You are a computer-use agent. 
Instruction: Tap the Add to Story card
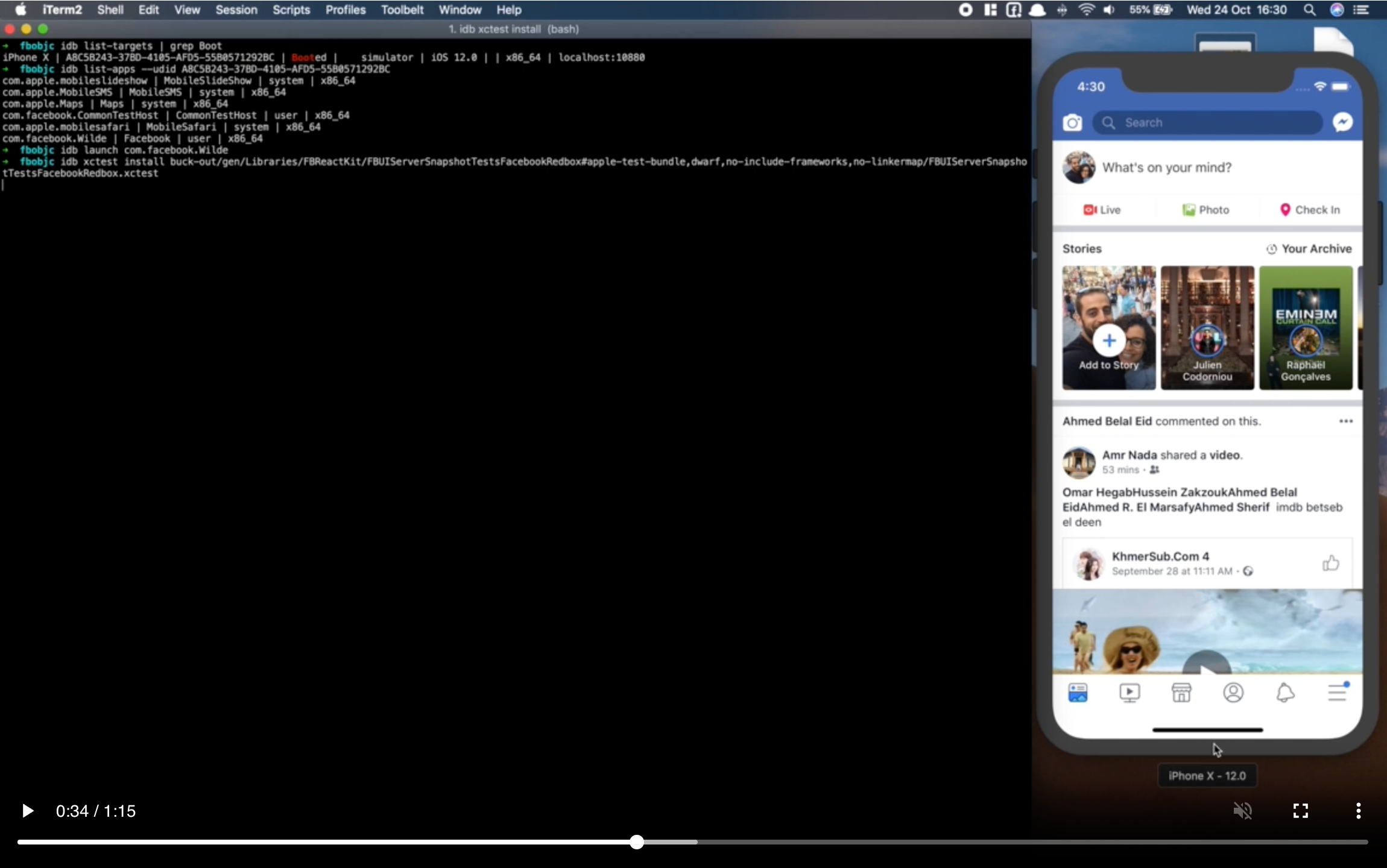tap(1108, 328)
